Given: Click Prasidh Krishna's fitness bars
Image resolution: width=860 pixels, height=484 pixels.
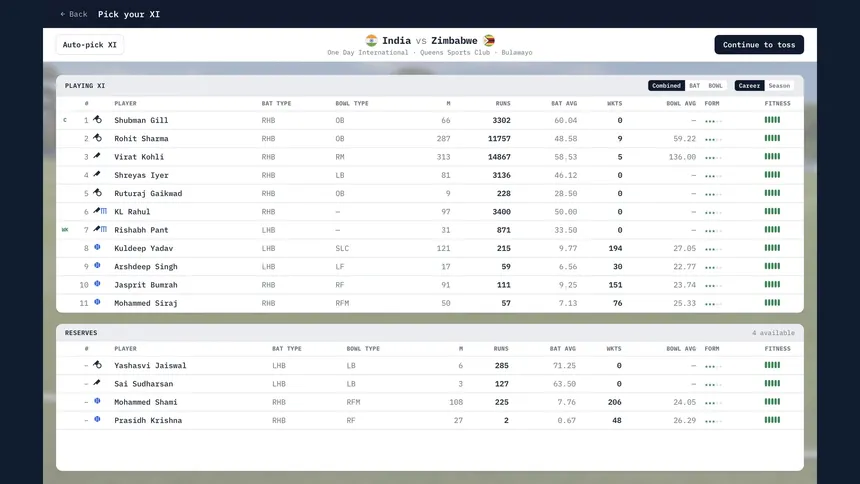Looking at the screenshot, I should point(772,420).
